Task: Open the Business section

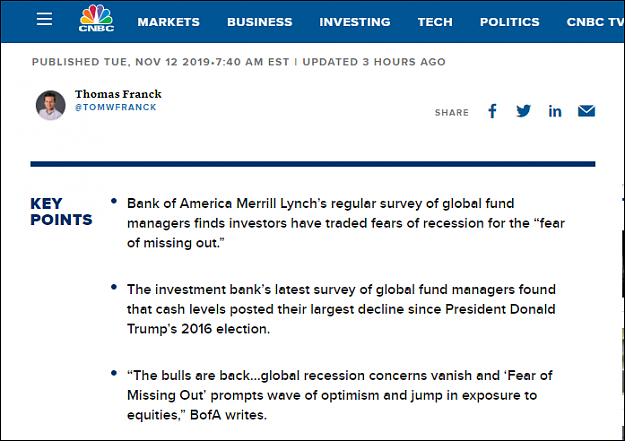Action: 259,22
